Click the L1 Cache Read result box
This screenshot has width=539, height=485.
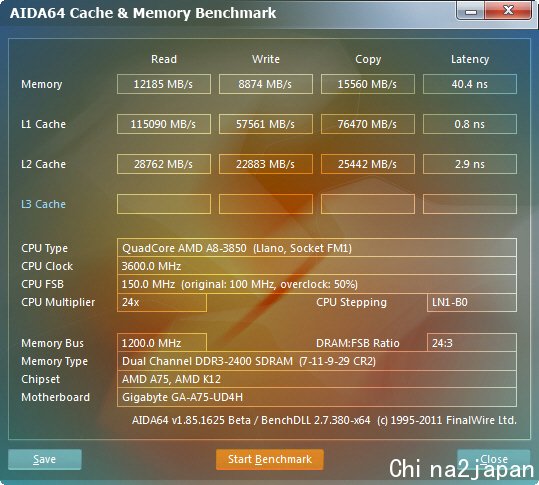click(164, 124)
